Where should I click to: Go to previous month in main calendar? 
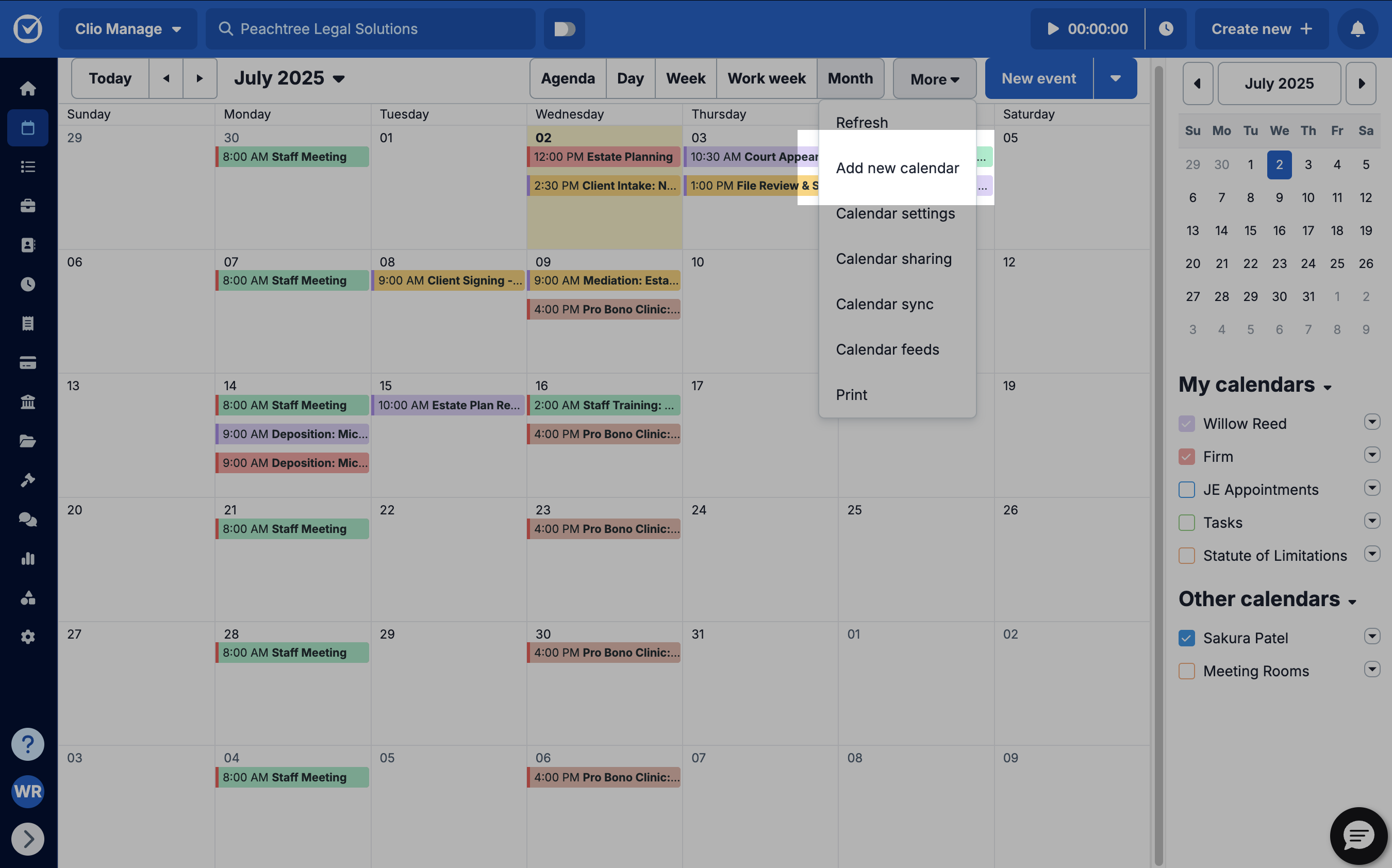tap(166, 78)
